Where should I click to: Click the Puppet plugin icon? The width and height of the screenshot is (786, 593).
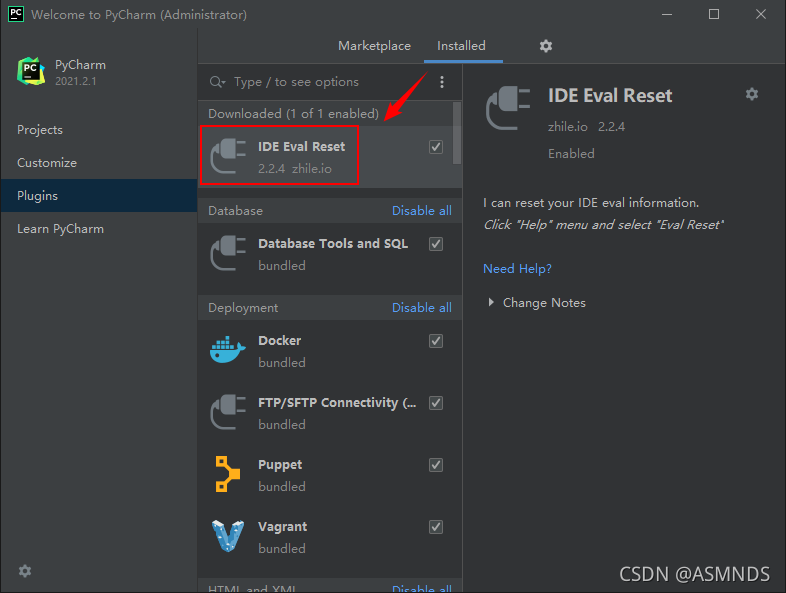[228, 474]
